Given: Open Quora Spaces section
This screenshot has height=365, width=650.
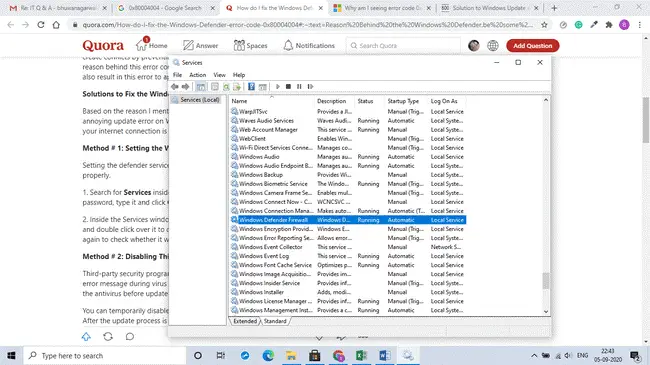Looking at the screenshot, I should pos(250,45).
